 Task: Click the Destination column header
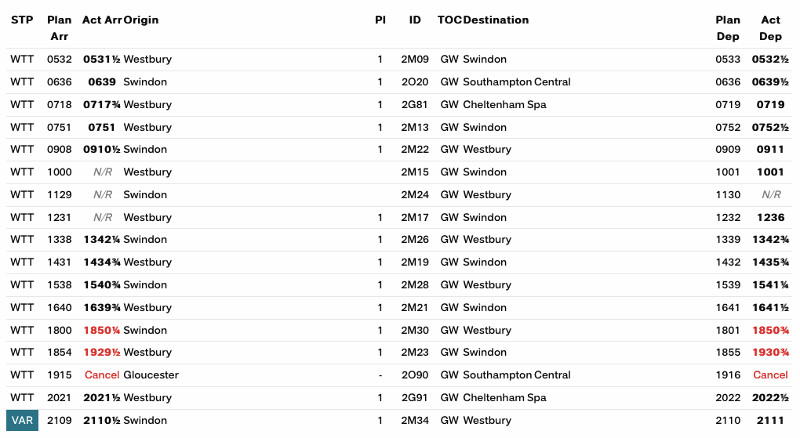tap(496, 20)
